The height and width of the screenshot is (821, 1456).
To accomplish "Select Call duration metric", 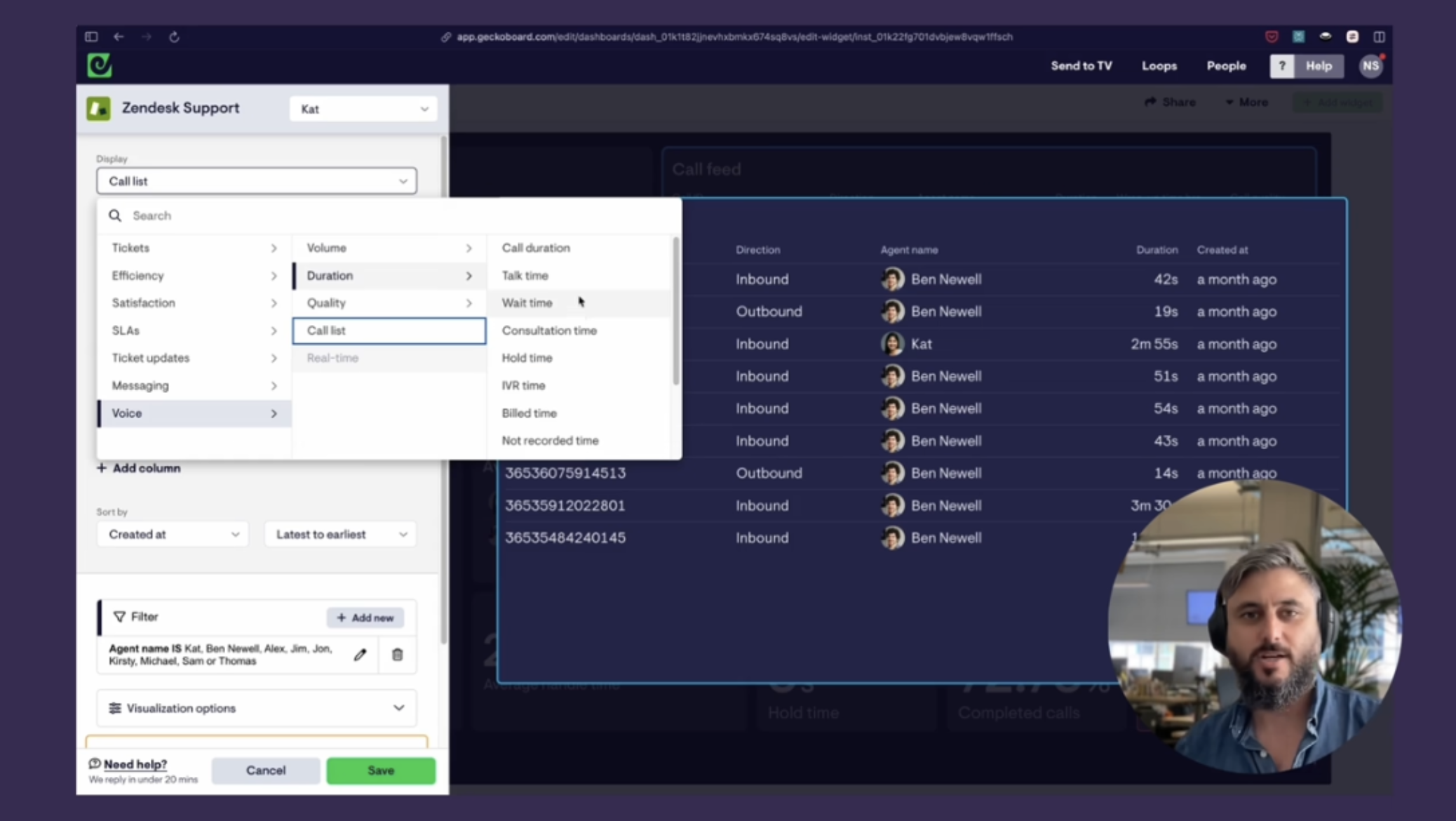I will click(x=579, y=248).
